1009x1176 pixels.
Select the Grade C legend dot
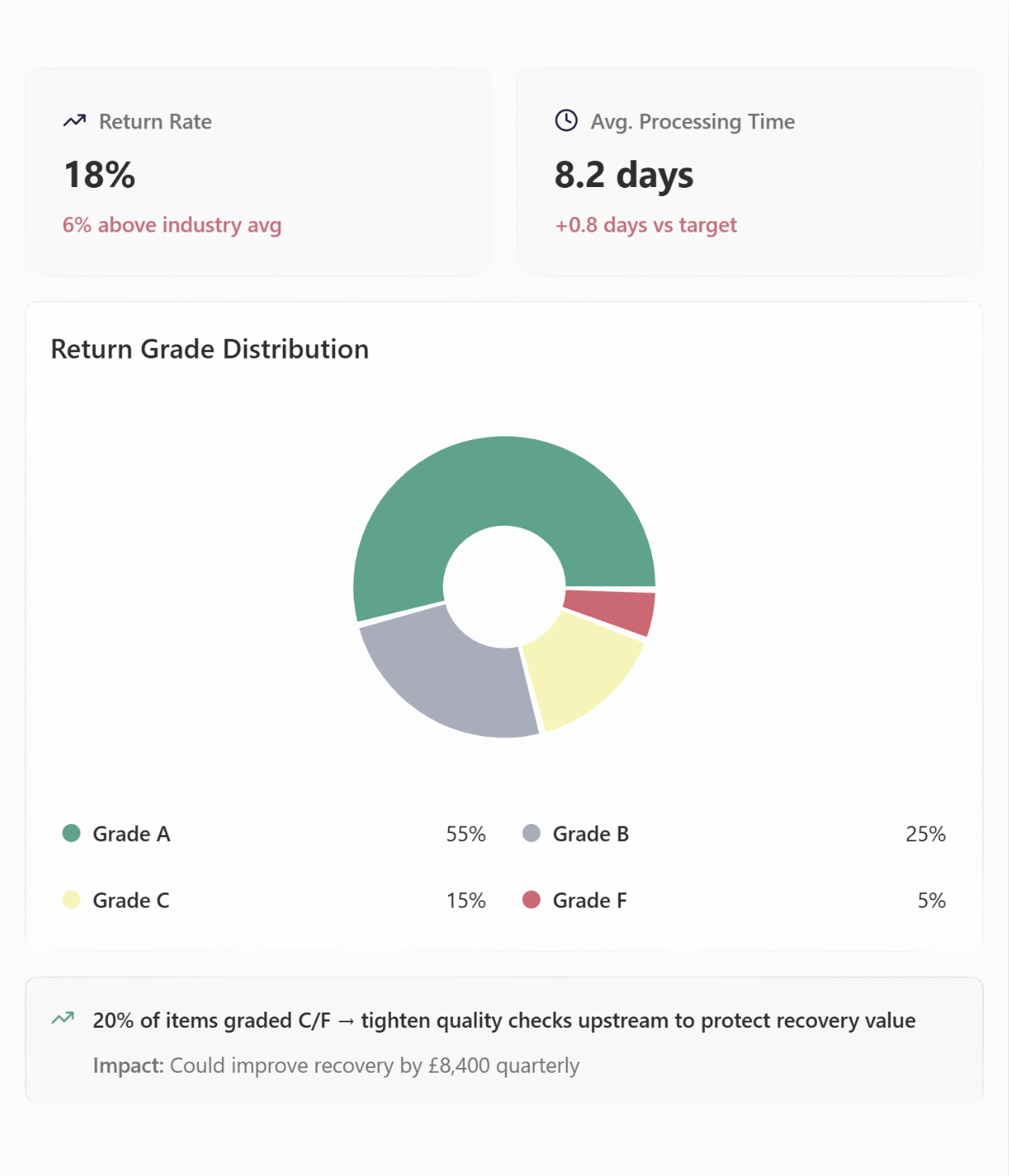72,900
